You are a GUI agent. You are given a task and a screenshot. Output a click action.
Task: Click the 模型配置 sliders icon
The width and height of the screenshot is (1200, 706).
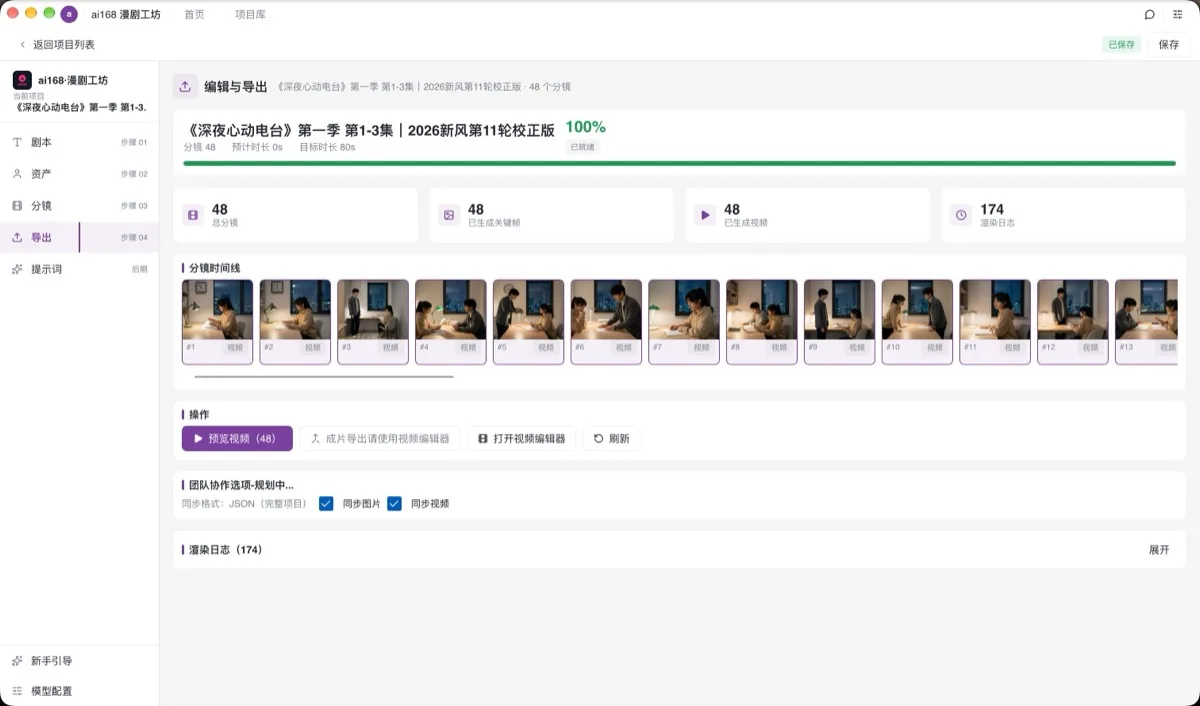17,691
